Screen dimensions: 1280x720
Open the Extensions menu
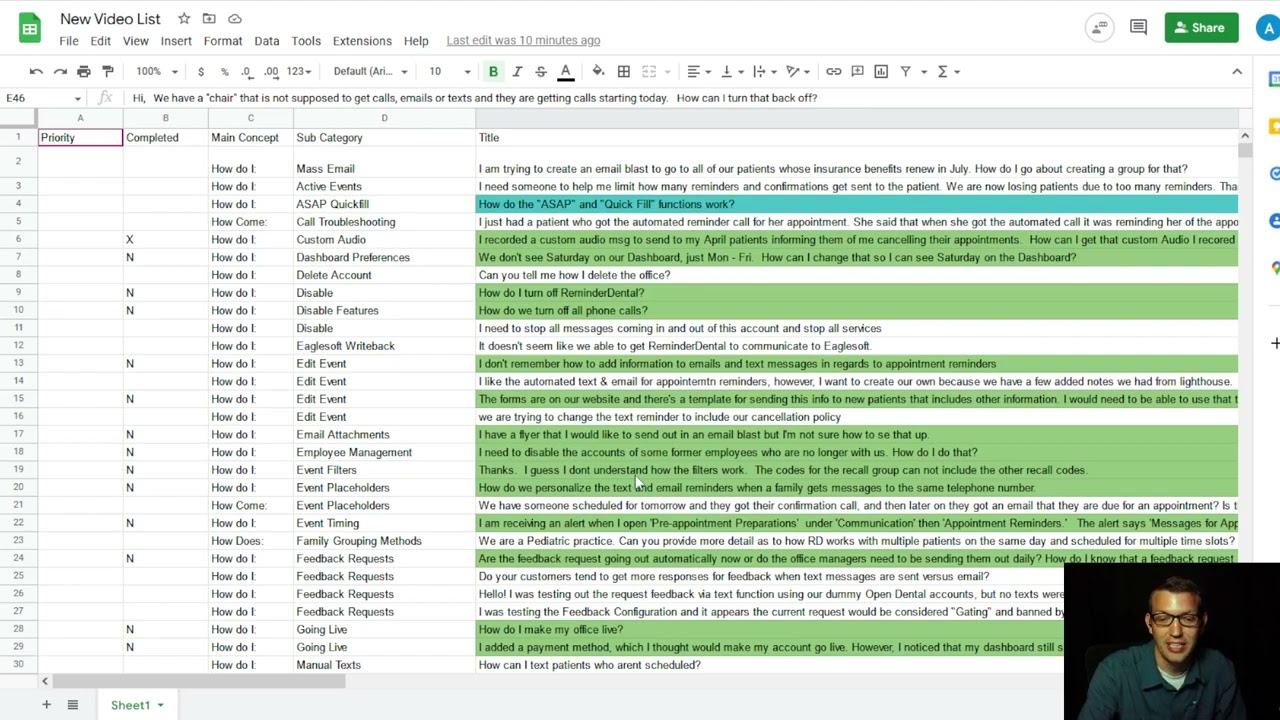click(x=362, y=41)
